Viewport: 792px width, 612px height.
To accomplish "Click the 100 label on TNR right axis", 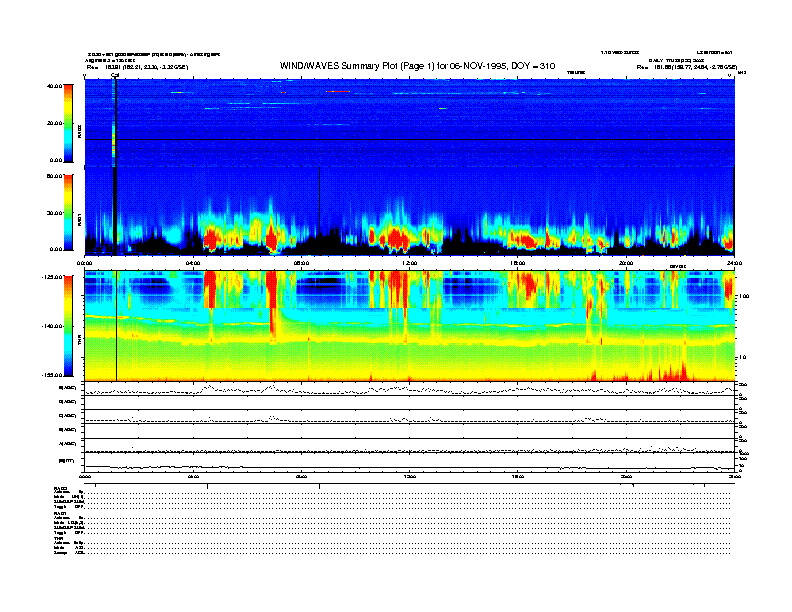I will pyautogui.click(x=744, y=296).
